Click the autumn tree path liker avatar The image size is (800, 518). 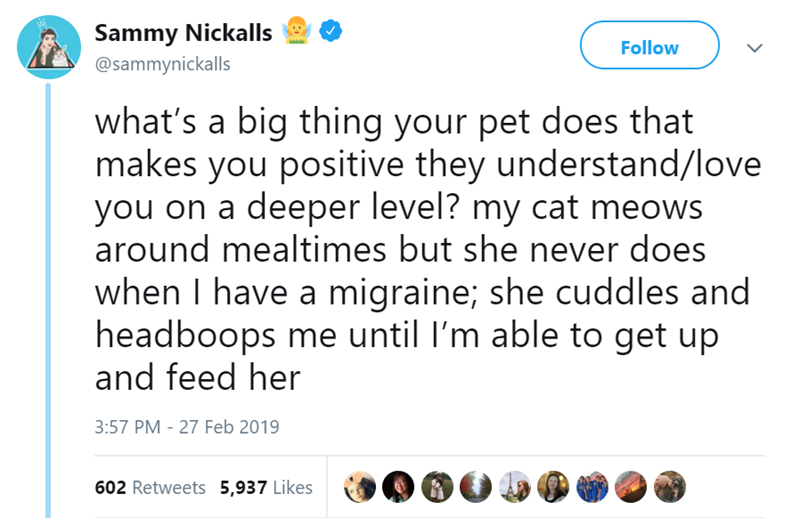pyautogui.click(x=474, y=487)
